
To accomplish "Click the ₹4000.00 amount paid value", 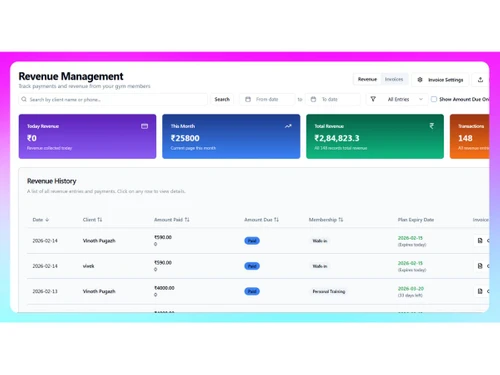I will coord(164,288).
